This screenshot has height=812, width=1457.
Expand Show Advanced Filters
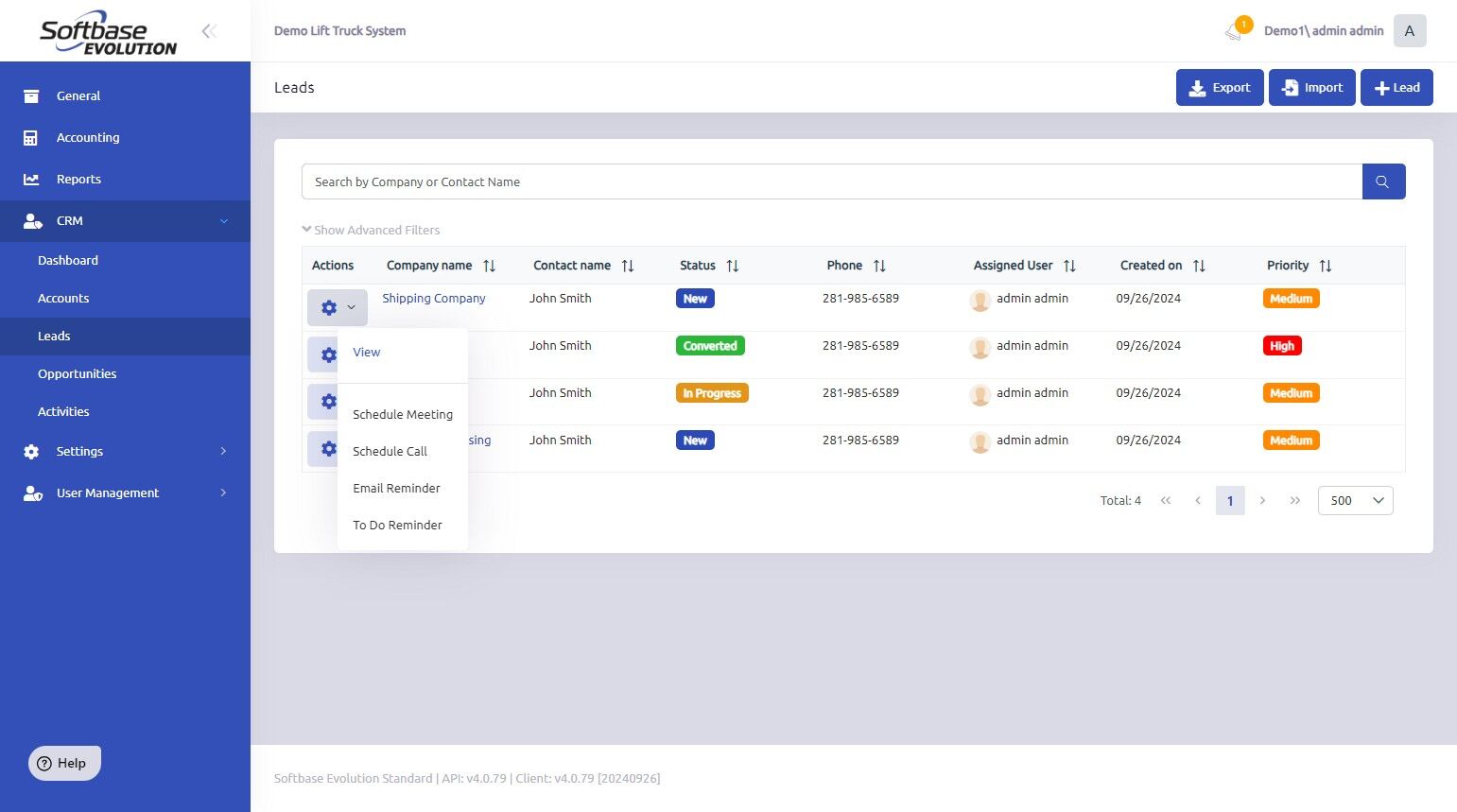tap(371, 230)
